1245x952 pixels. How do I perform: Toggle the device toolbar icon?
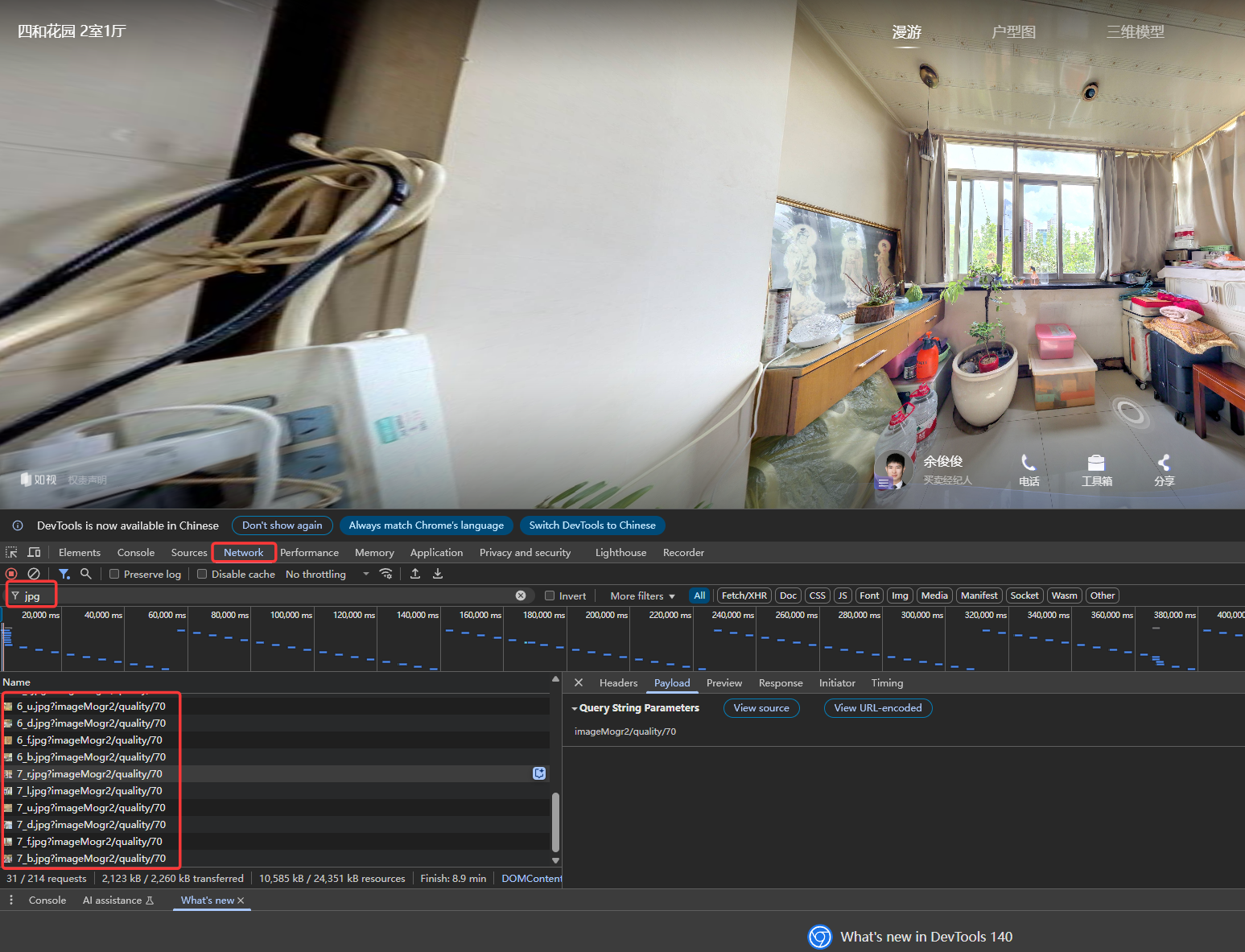point(34,552)
